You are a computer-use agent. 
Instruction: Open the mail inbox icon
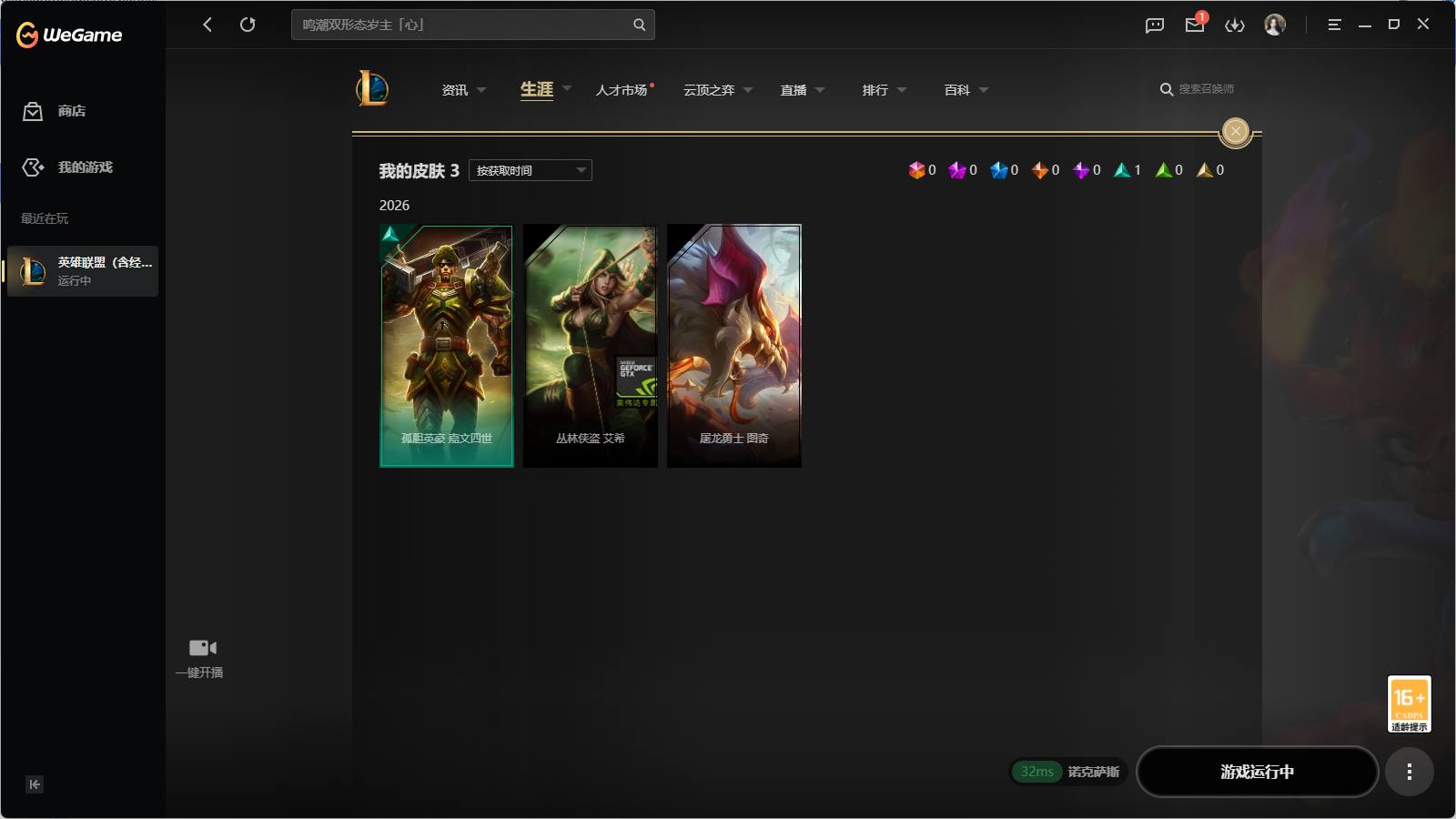click(x=1195, y=25)
